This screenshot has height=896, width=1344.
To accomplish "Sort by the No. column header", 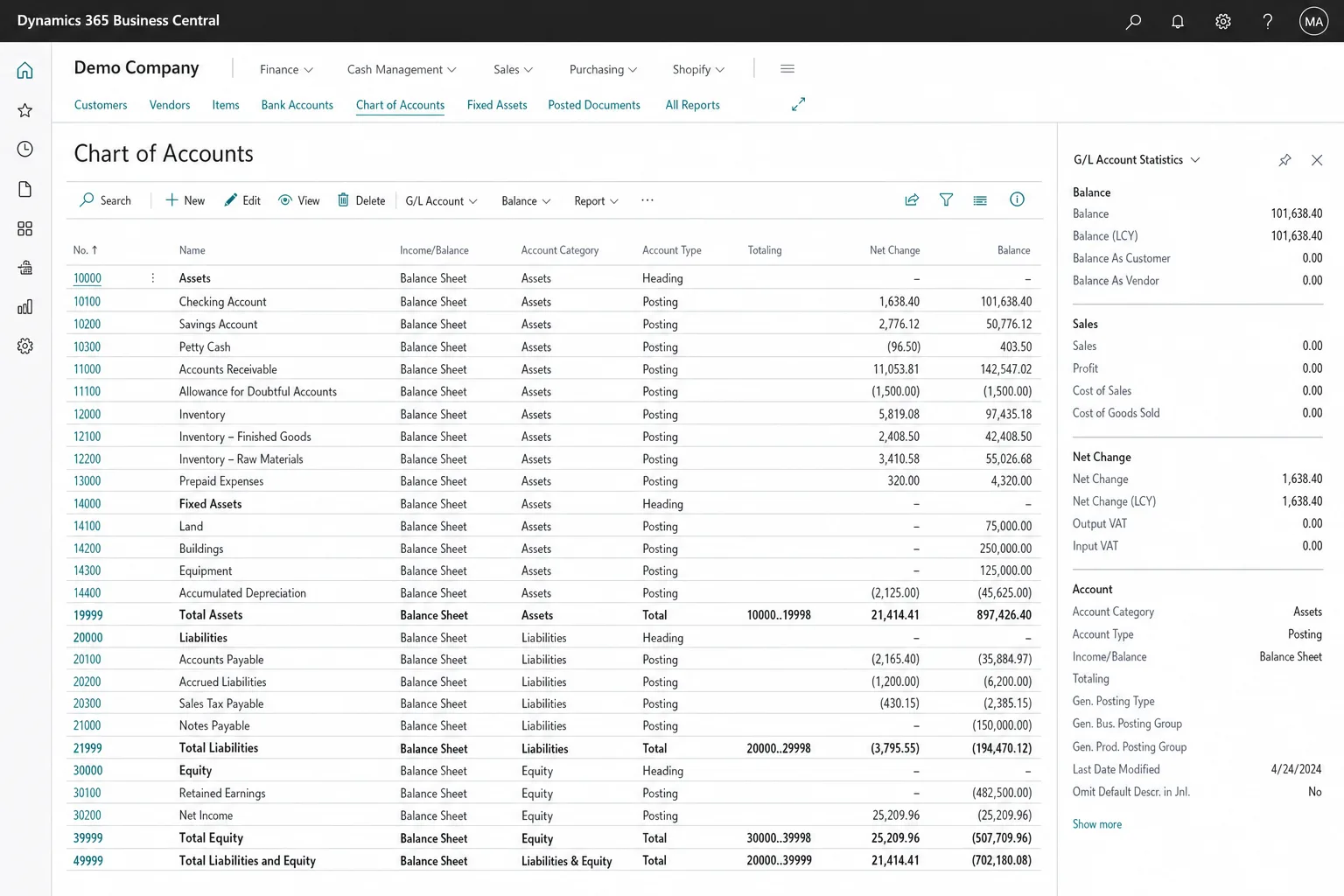I will 85,250.
